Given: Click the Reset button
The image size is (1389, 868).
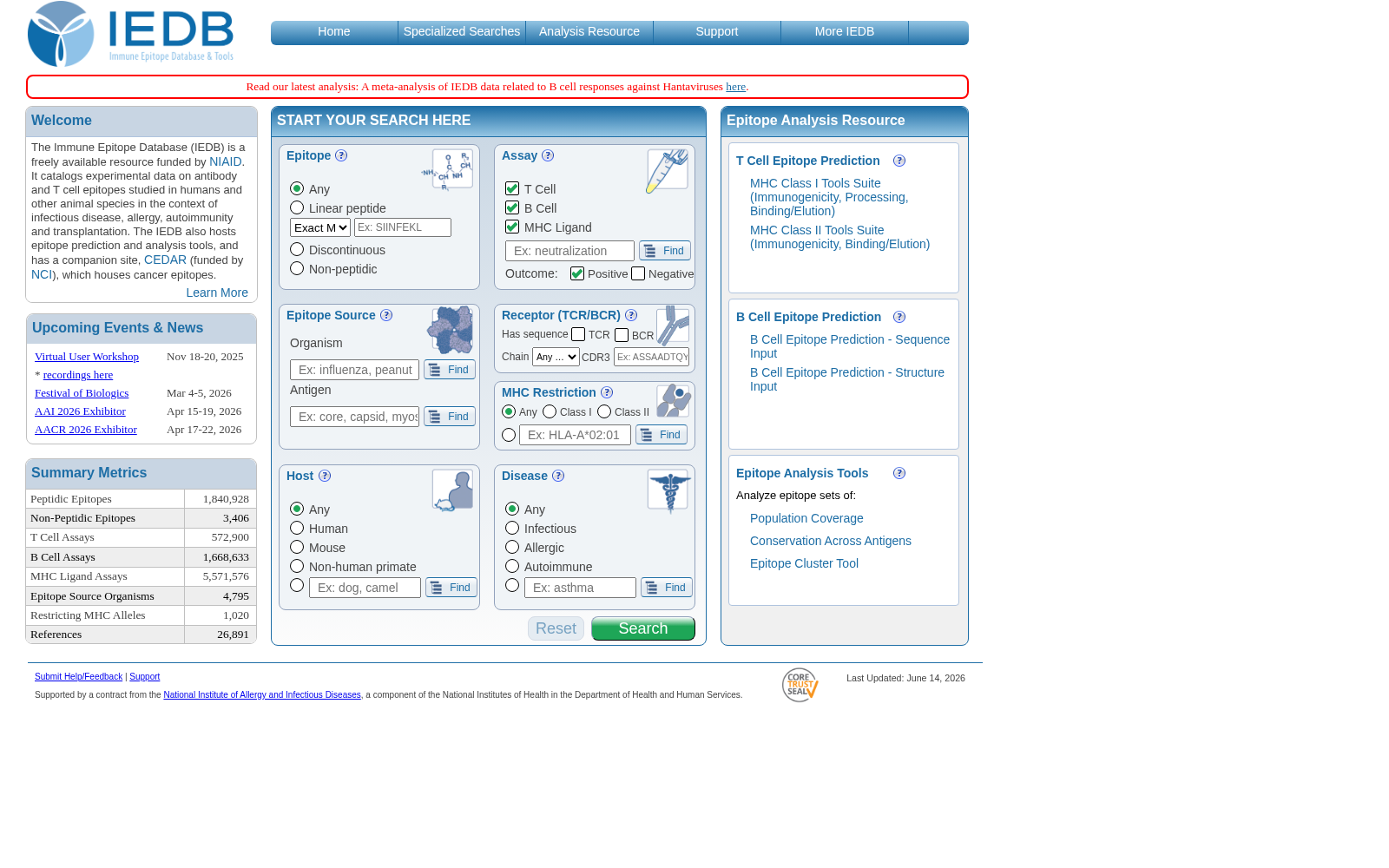Looking at the screenshot, I should (x=556, y=628).
